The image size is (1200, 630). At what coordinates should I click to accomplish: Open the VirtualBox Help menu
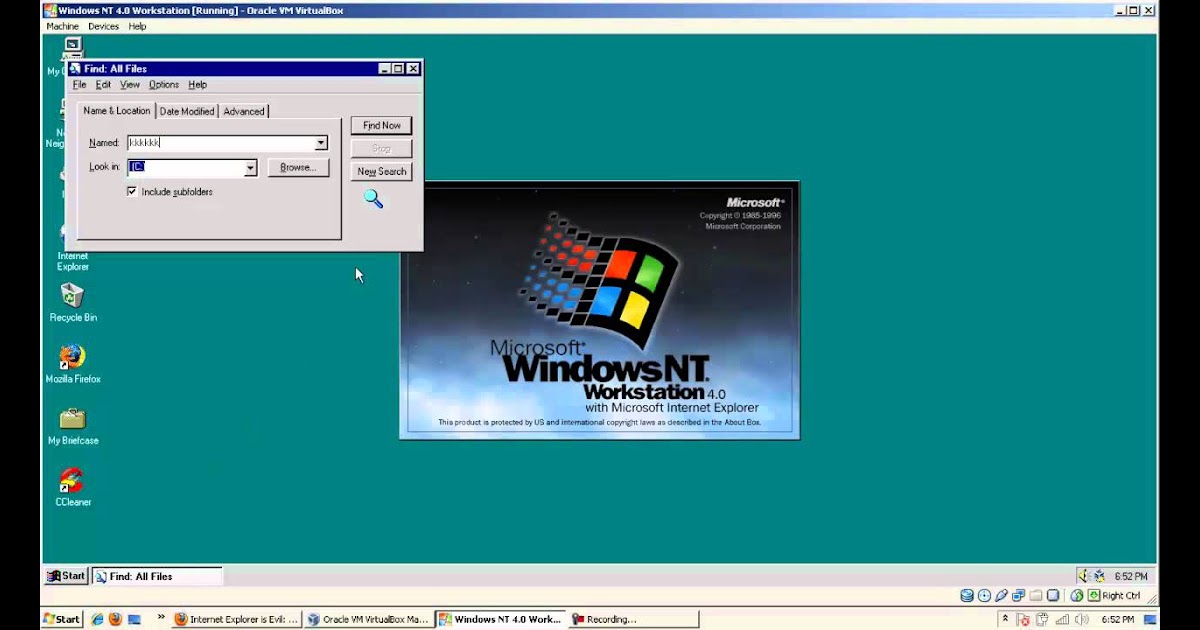(x=137, y=27)
